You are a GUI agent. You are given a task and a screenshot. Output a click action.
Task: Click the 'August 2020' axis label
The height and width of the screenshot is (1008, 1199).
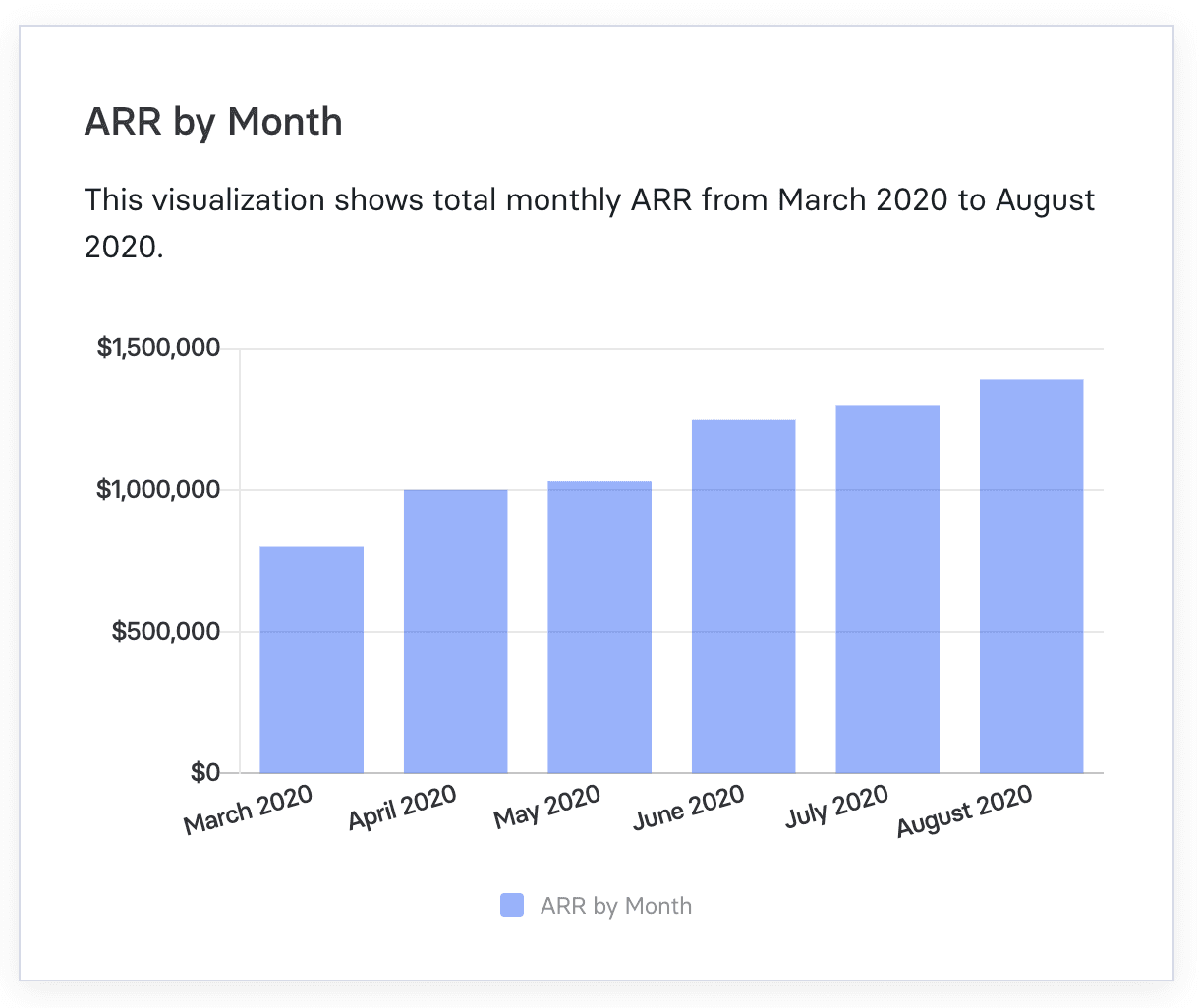point(965,812)
